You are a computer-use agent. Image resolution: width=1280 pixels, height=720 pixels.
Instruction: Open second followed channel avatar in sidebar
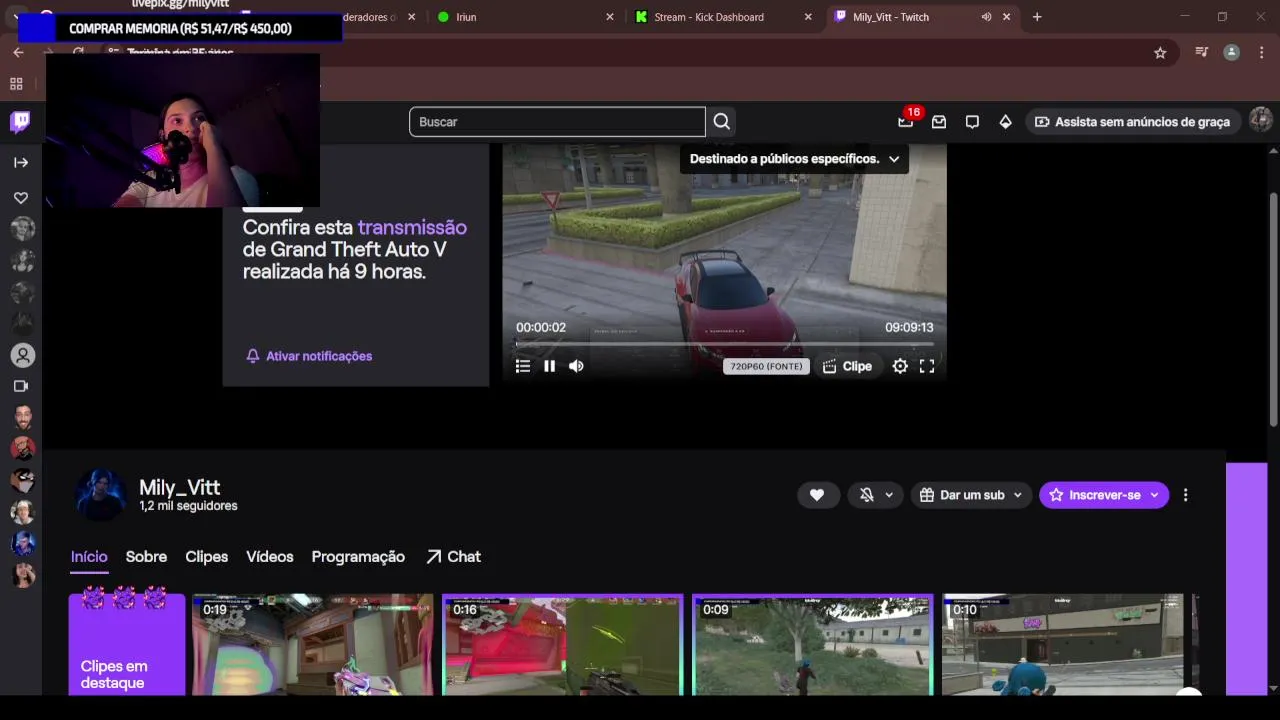coord(22,260)
